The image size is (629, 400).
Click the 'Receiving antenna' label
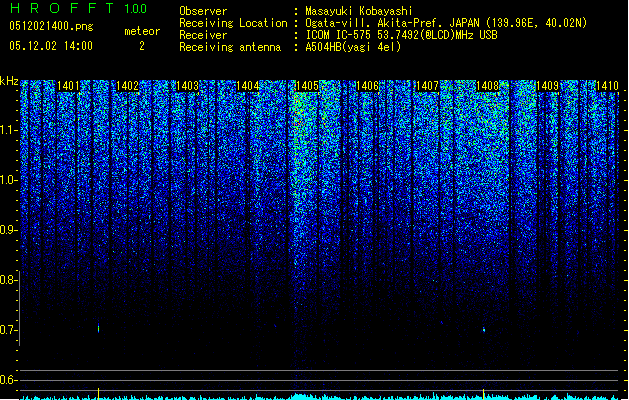(x=230, y=47)
